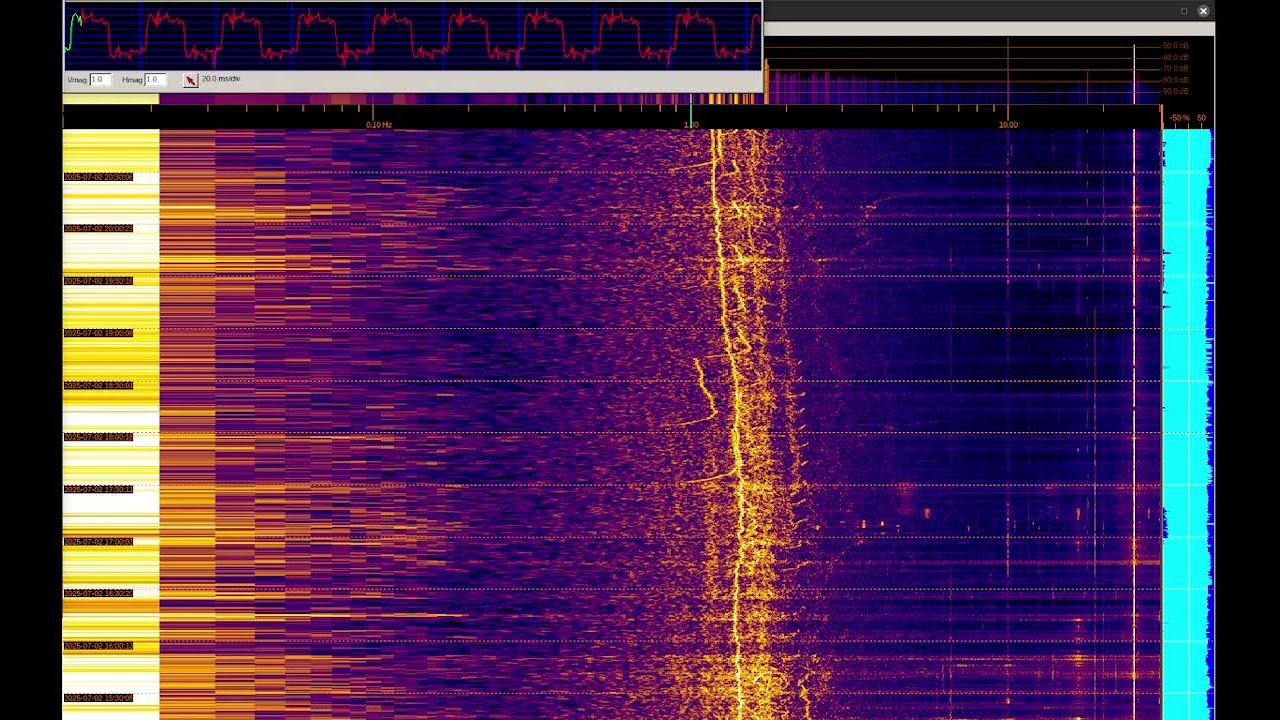The height and width of the screenshot is (720, 1280).
Task: Click the 1.00 frequency axis label
Action: [x=690, y=125]
